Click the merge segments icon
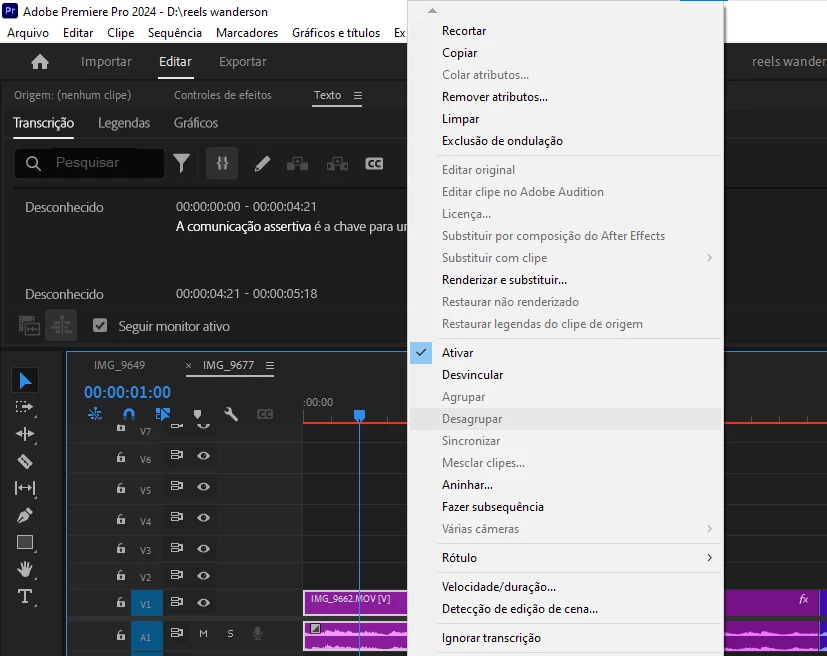 (x=297, y=163)
